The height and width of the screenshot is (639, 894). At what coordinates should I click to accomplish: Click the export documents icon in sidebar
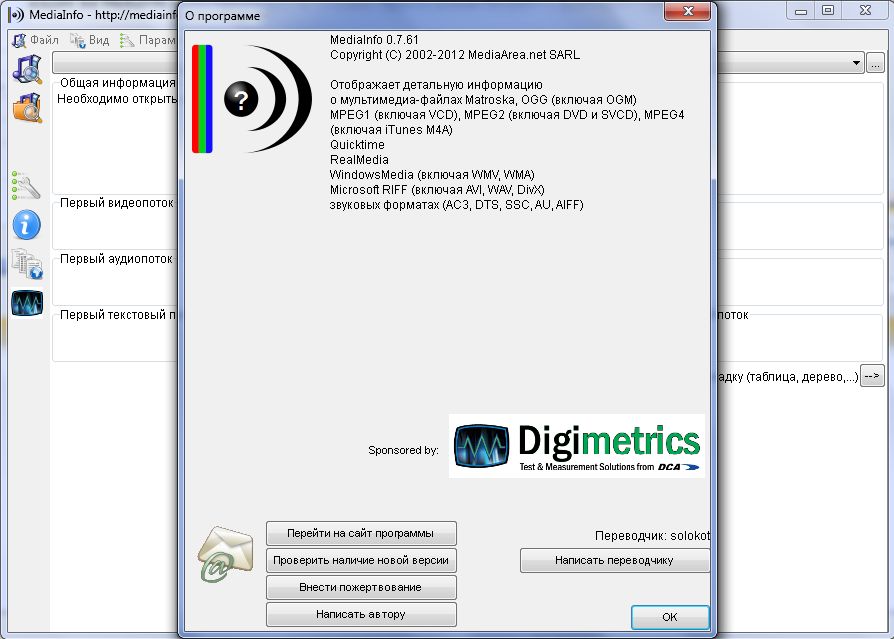pyautogui.click(x=27, y=264)
